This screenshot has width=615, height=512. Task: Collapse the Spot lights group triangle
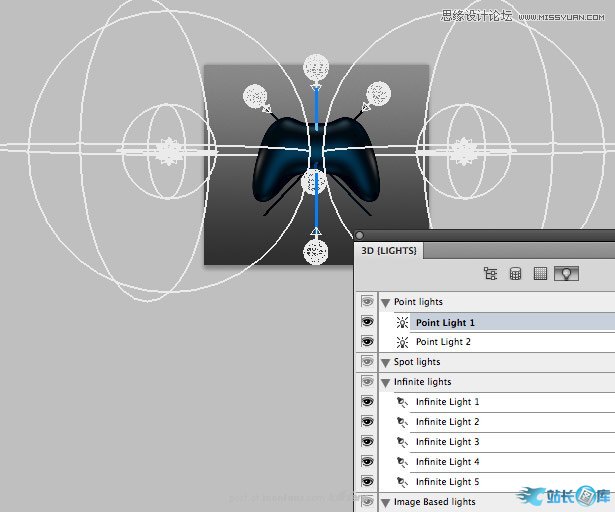(385, 362)
